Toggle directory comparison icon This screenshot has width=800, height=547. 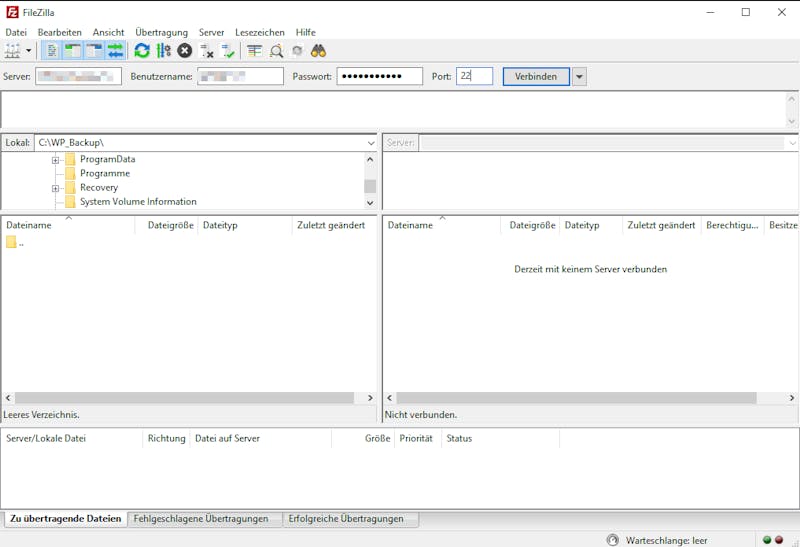276,51
